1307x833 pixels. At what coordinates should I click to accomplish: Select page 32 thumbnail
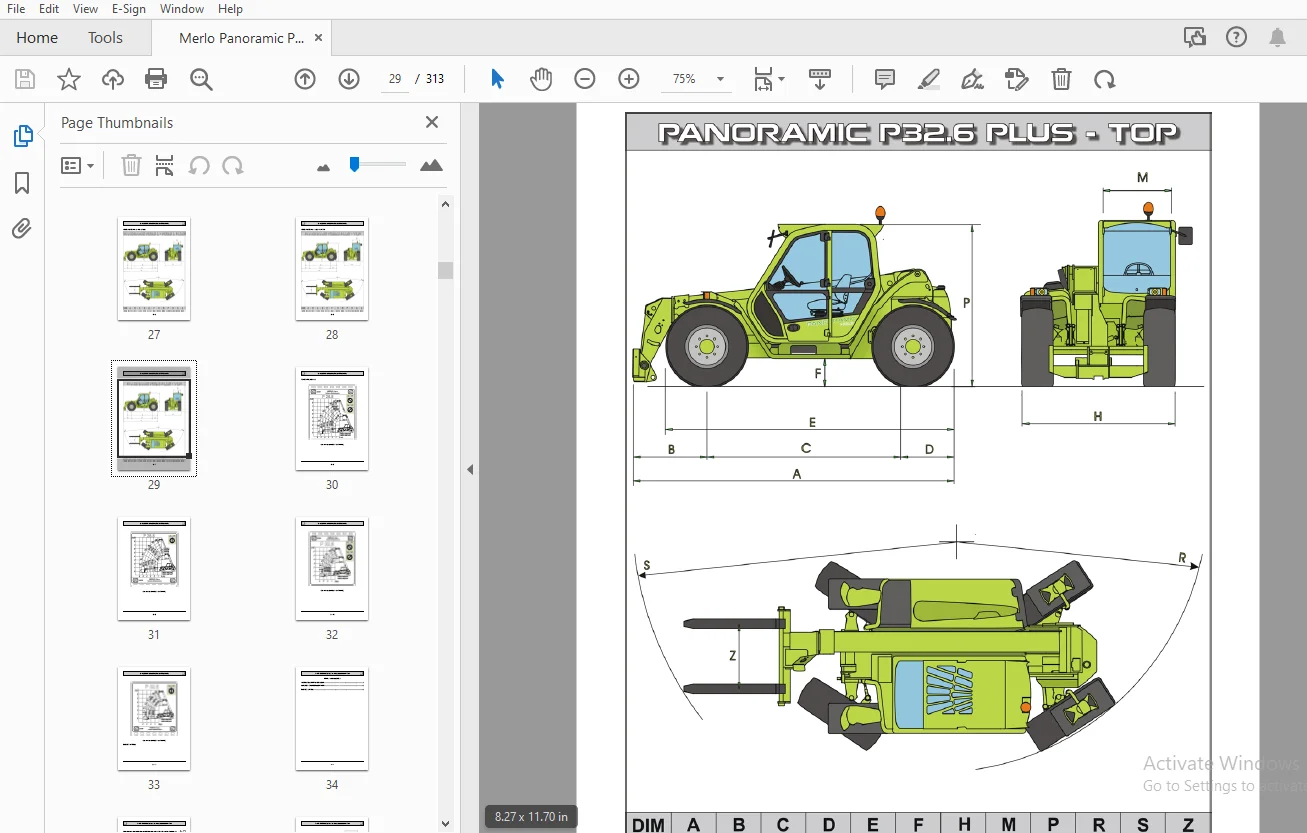point(332,568)
